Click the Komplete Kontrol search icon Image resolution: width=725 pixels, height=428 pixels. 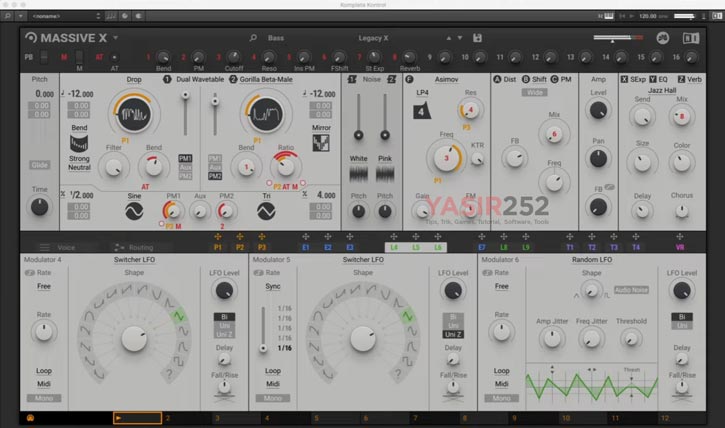tap(8, 16)
